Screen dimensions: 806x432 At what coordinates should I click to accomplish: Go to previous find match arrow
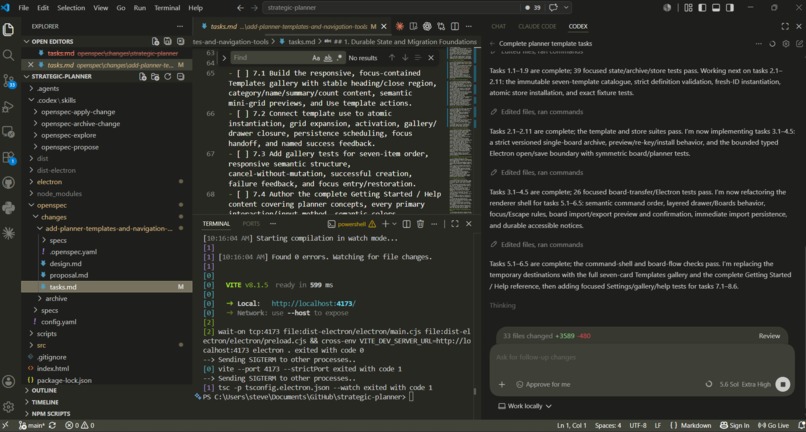tap(392, 58)
